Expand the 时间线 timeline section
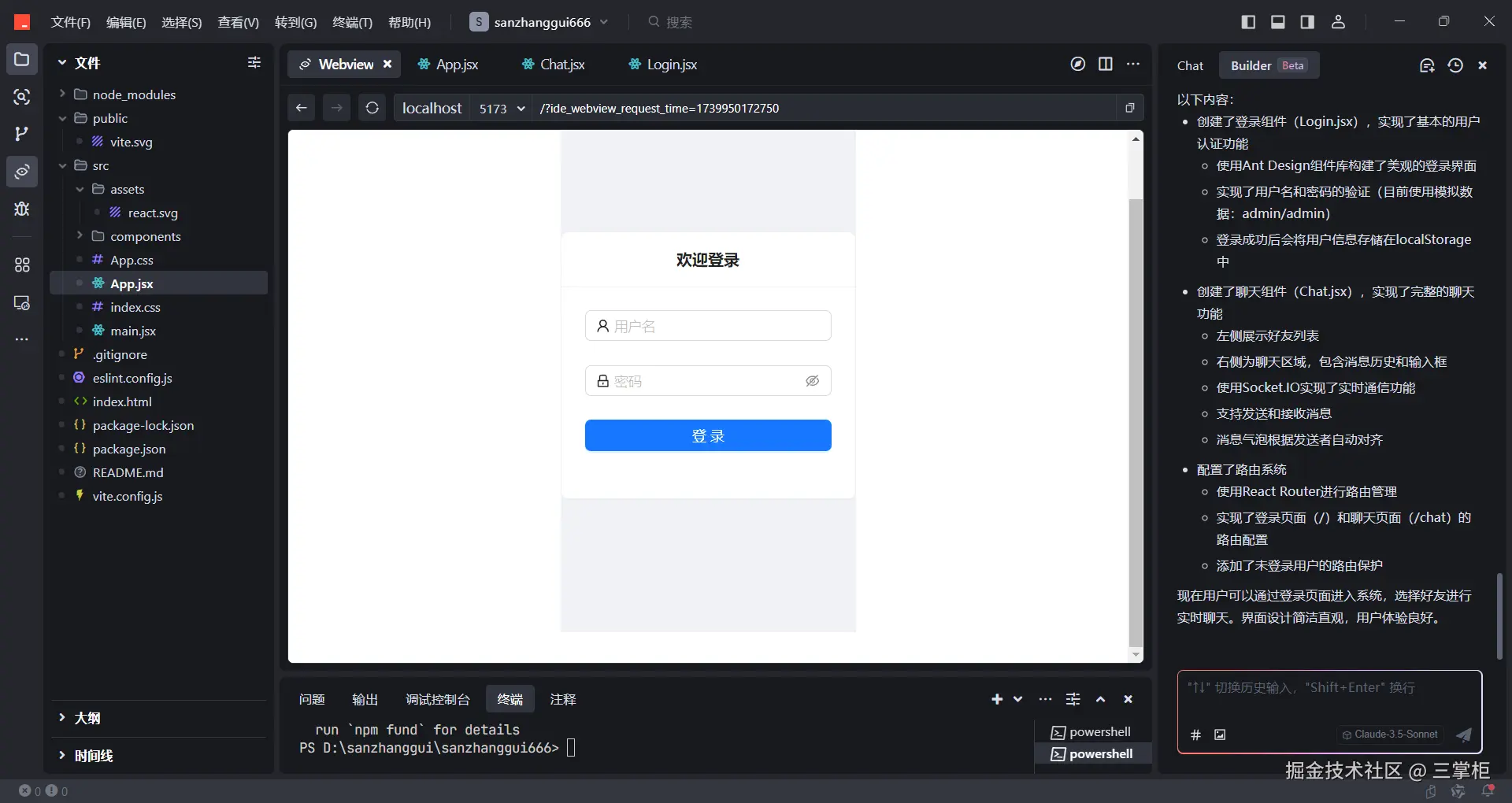 pyautogui.click(x=62, y=755)
